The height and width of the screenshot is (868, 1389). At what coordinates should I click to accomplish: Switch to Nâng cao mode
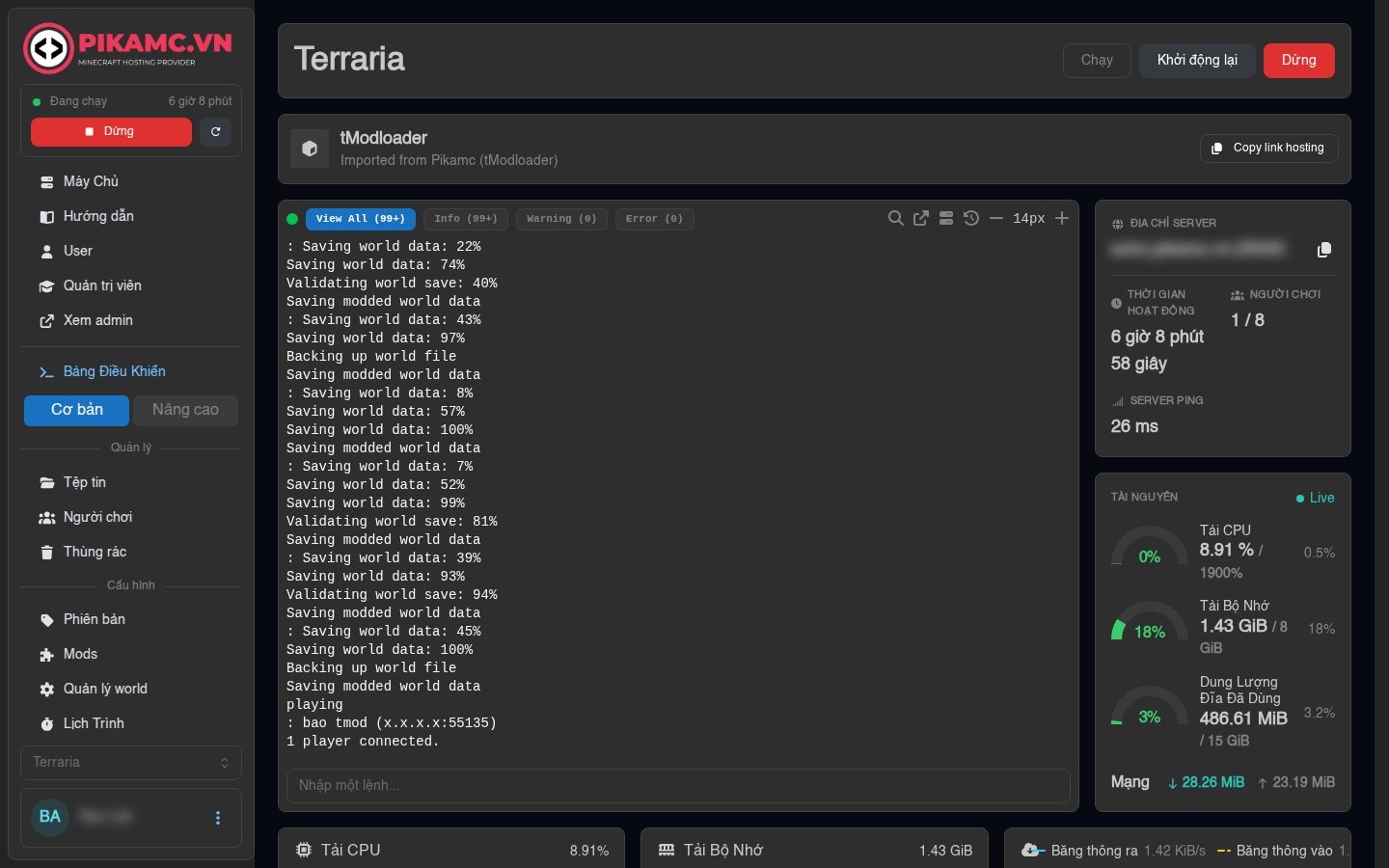coord(185,410)
